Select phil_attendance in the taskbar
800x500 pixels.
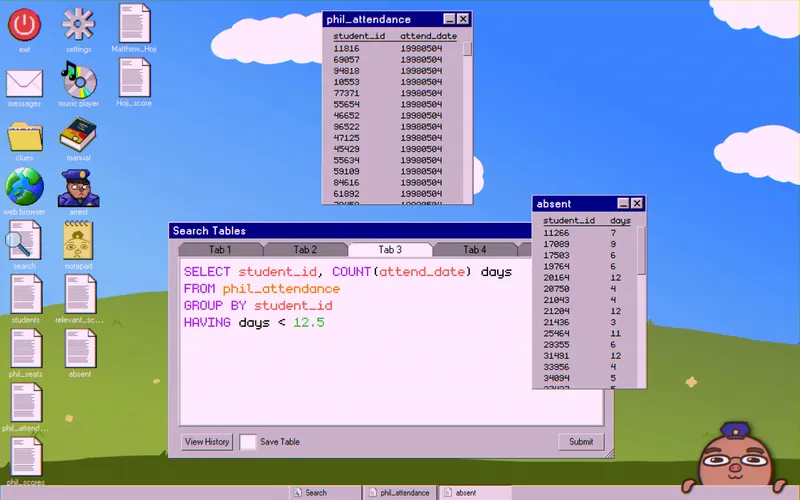click(x=400, y=493)
